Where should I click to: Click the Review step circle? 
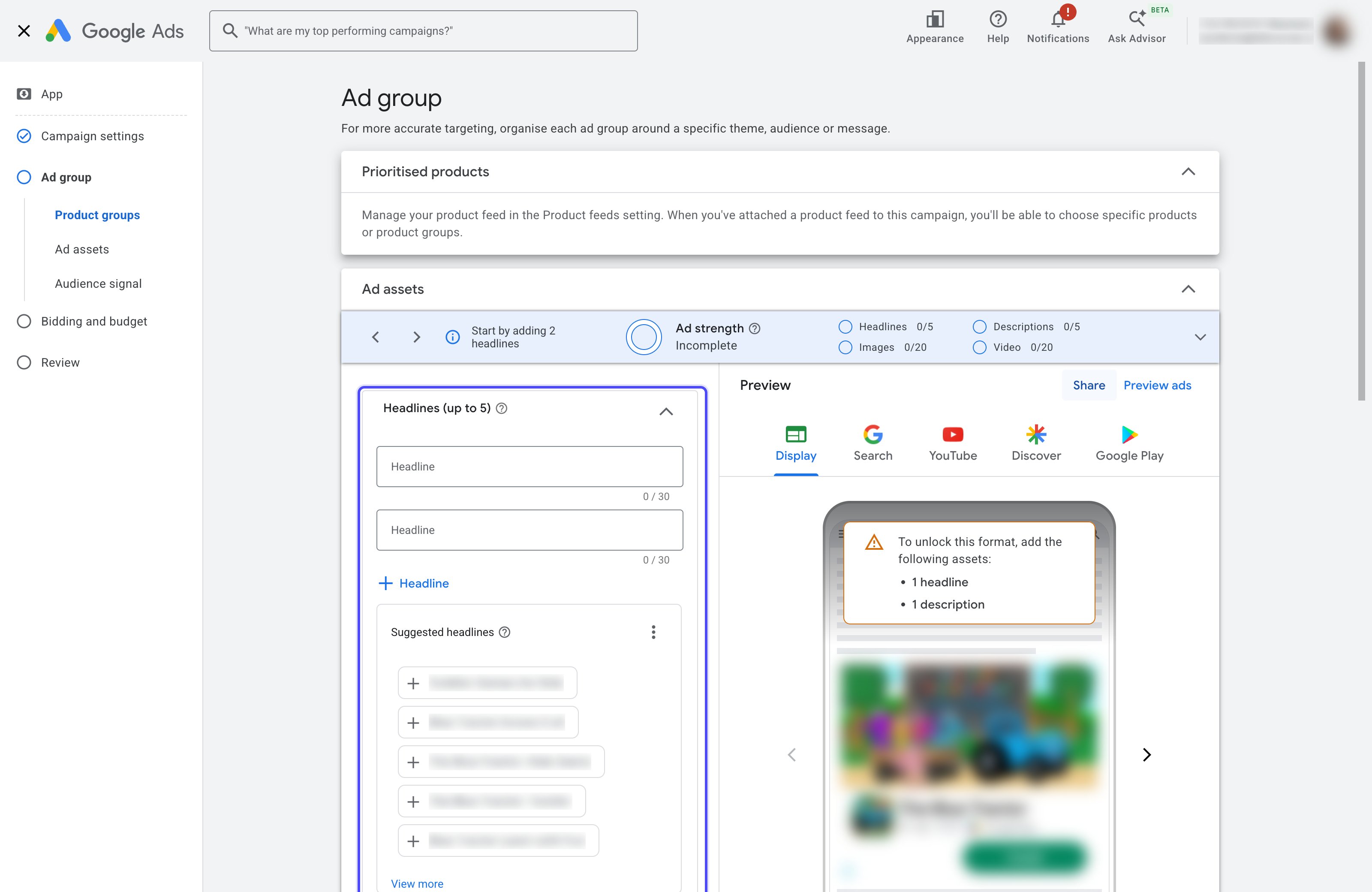(x=24, y=363)
